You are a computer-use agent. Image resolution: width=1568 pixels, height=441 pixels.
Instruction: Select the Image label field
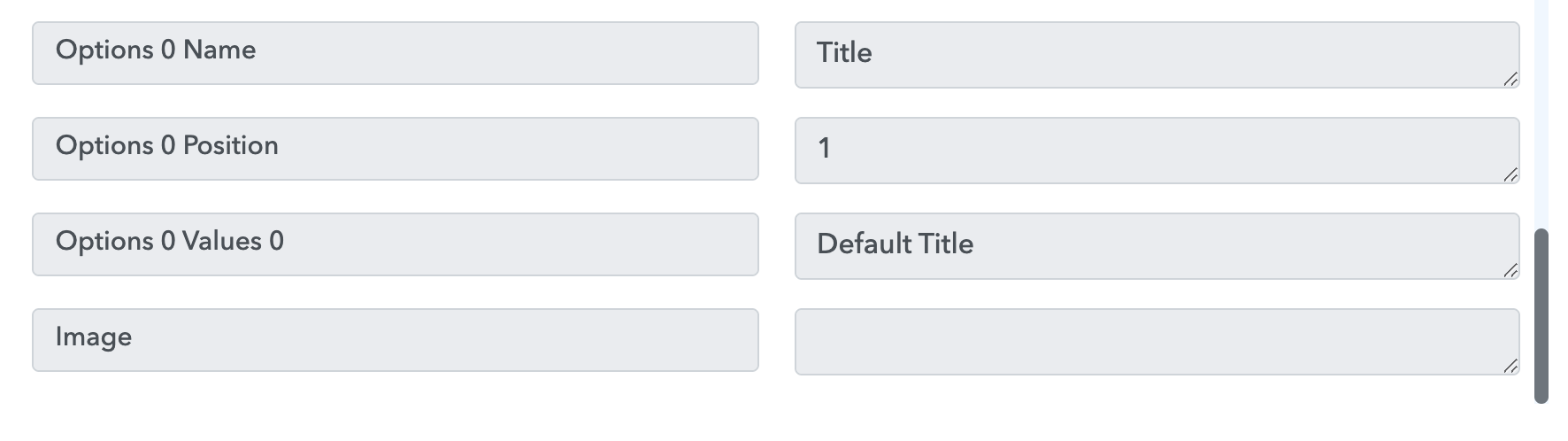(396, 340)
